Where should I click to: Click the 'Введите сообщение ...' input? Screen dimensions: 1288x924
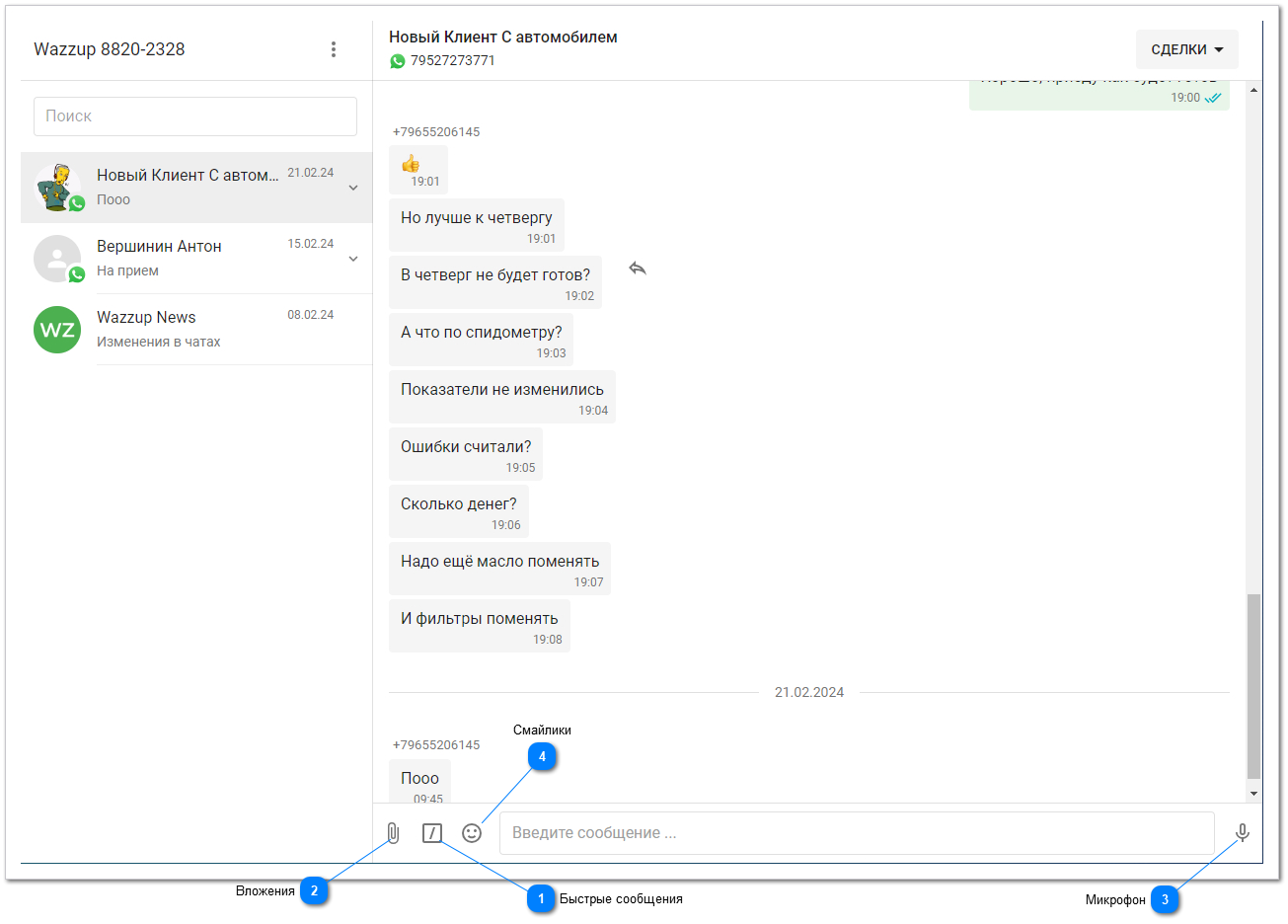(857, 833)
